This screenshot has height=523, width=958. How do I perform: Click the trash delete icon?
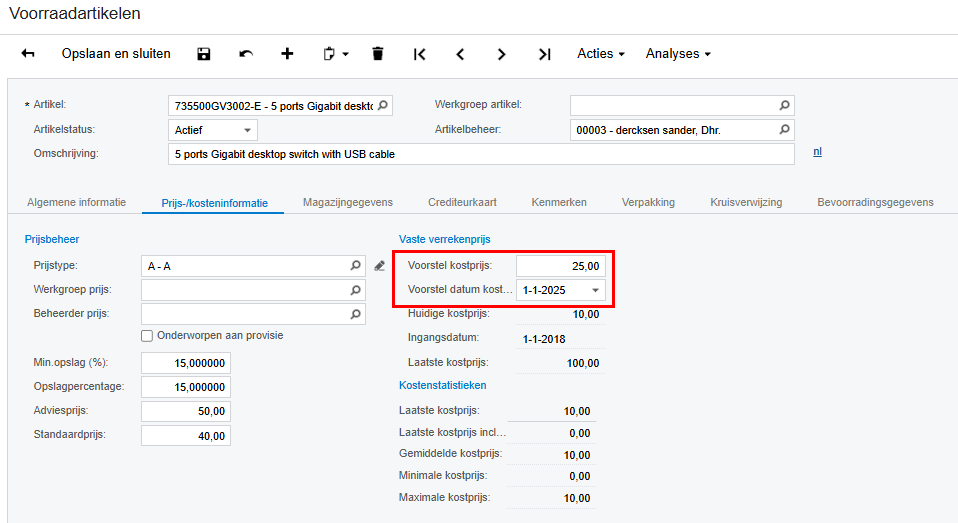pyautogui.click(x=378, y=54)
